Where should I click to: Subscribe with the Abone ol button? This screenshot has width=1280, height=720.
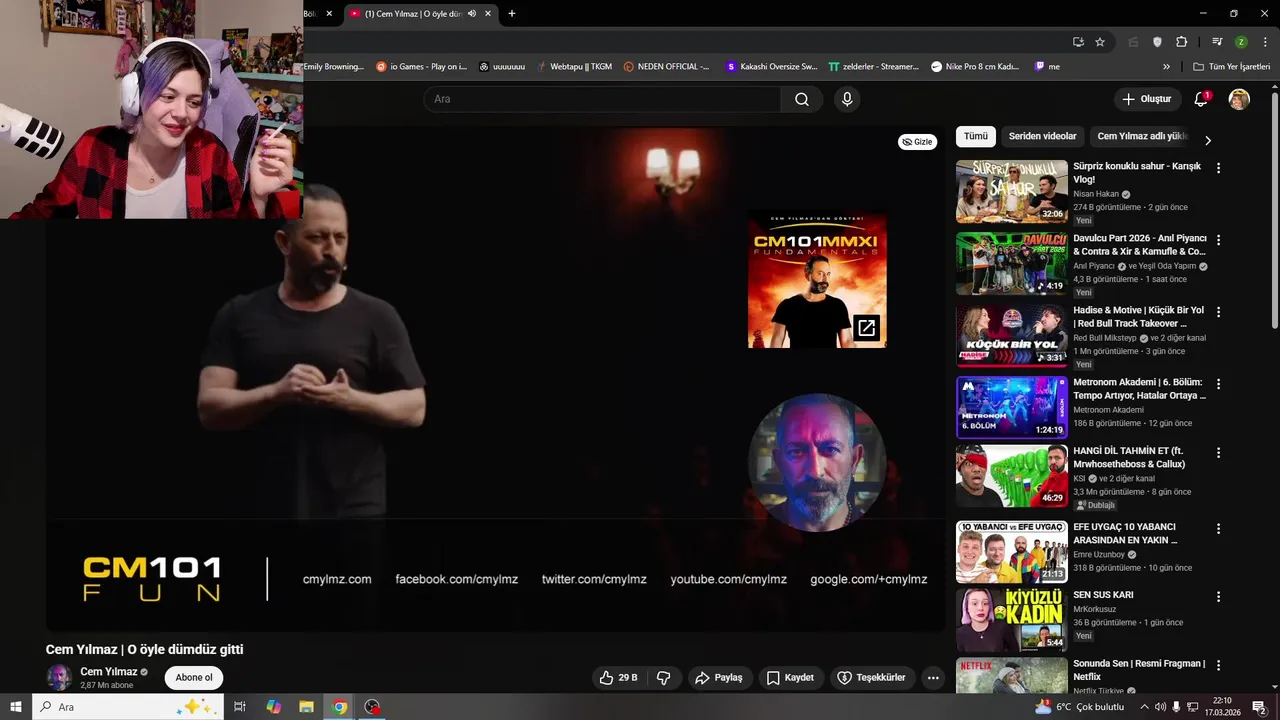coord(194,678)
